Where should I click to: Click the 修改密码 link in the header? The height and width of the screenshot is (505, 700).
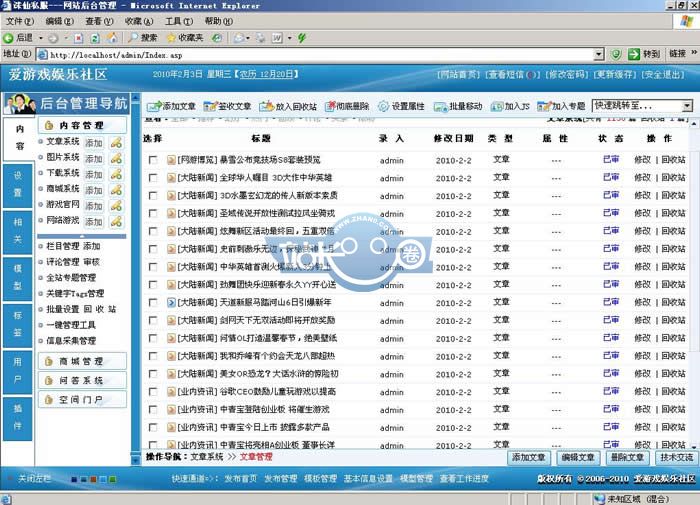[567, 75]
